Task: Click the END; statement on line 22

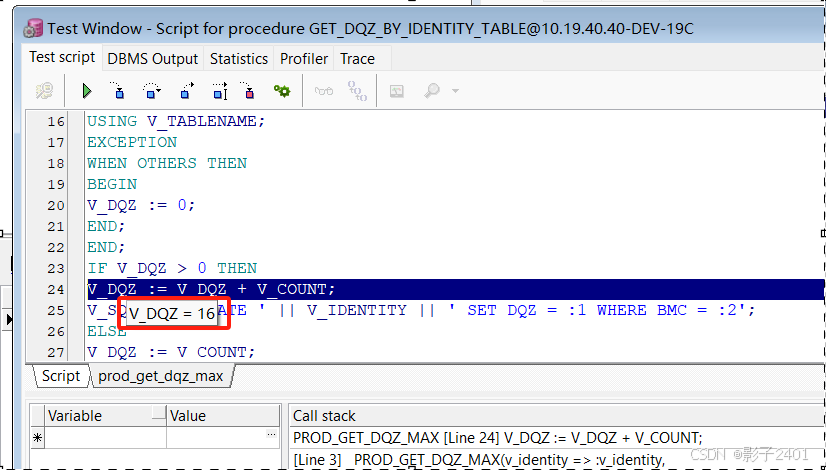Action: click(x=106, y=248)
